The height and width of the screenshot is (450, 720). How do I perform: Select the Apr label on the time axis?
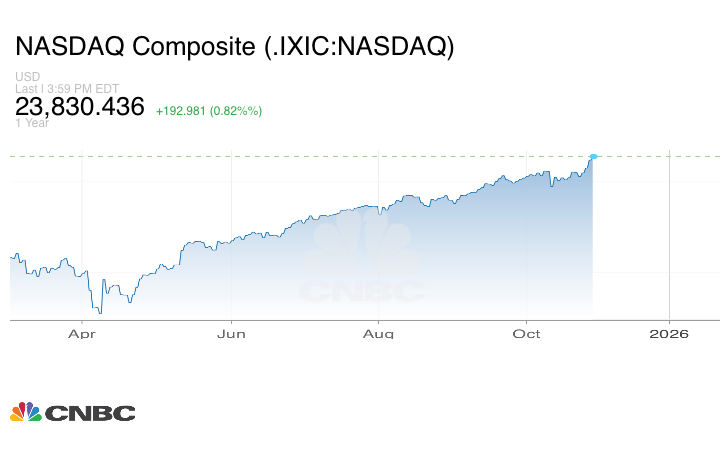(82, 335)
